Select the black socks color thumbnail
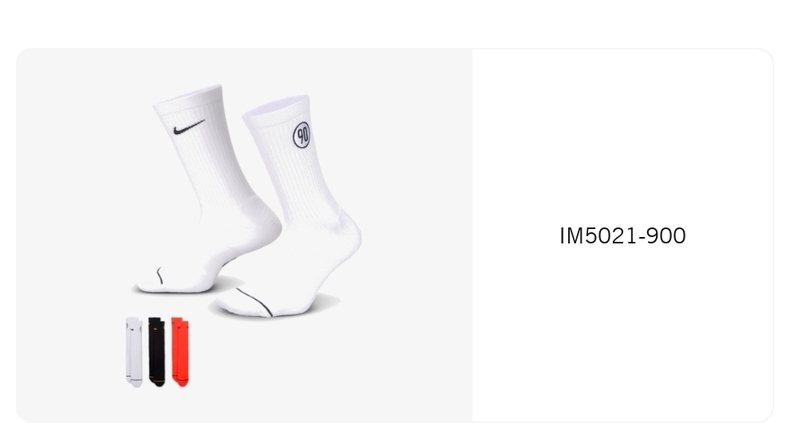 (x=157, y=352)
